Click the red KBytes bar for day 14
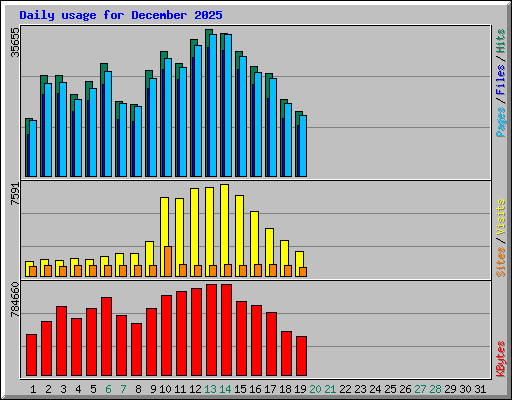 pos(226,330)
